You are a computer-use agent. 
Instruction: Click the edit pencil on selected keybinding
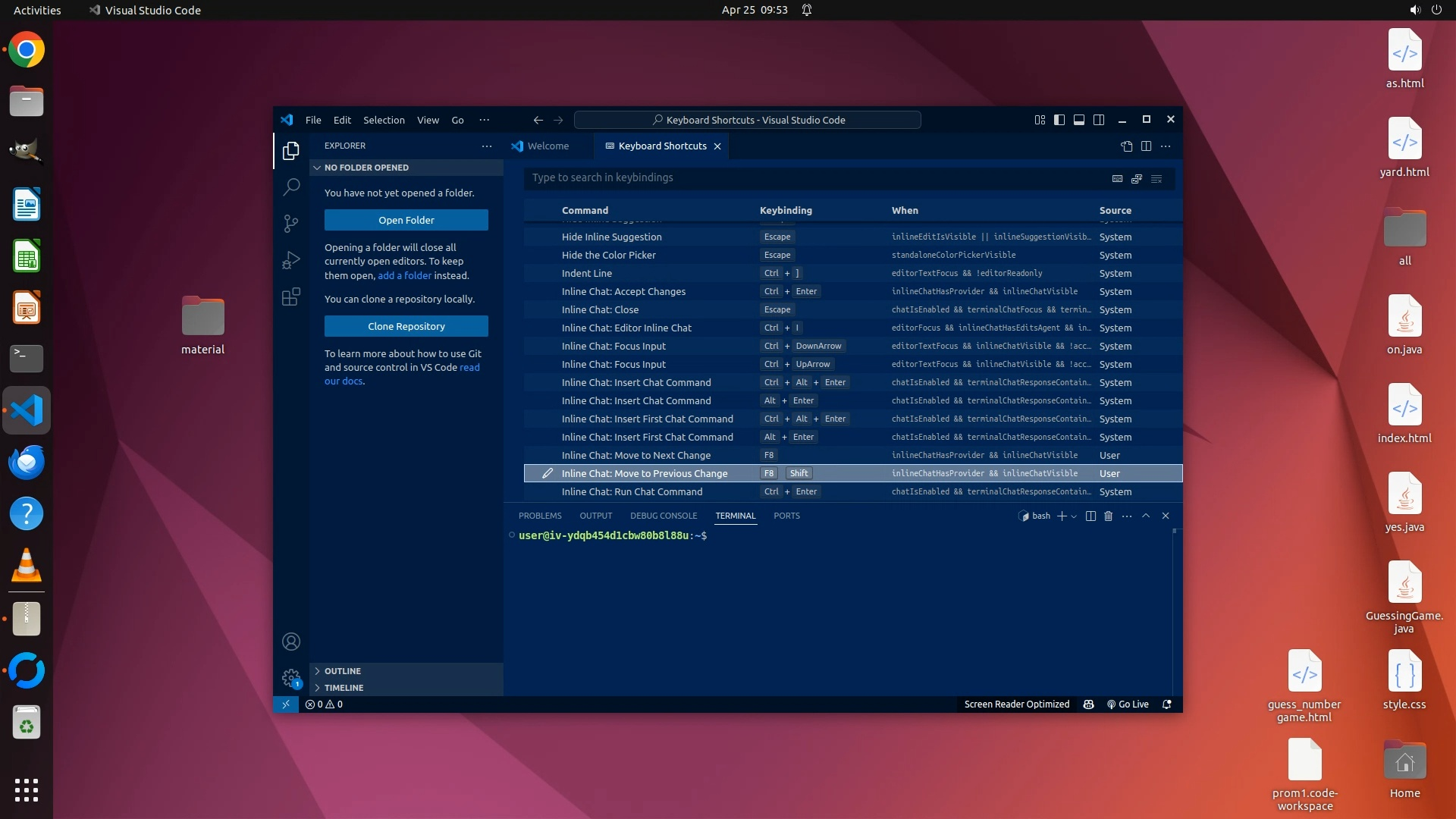[547, 473]
